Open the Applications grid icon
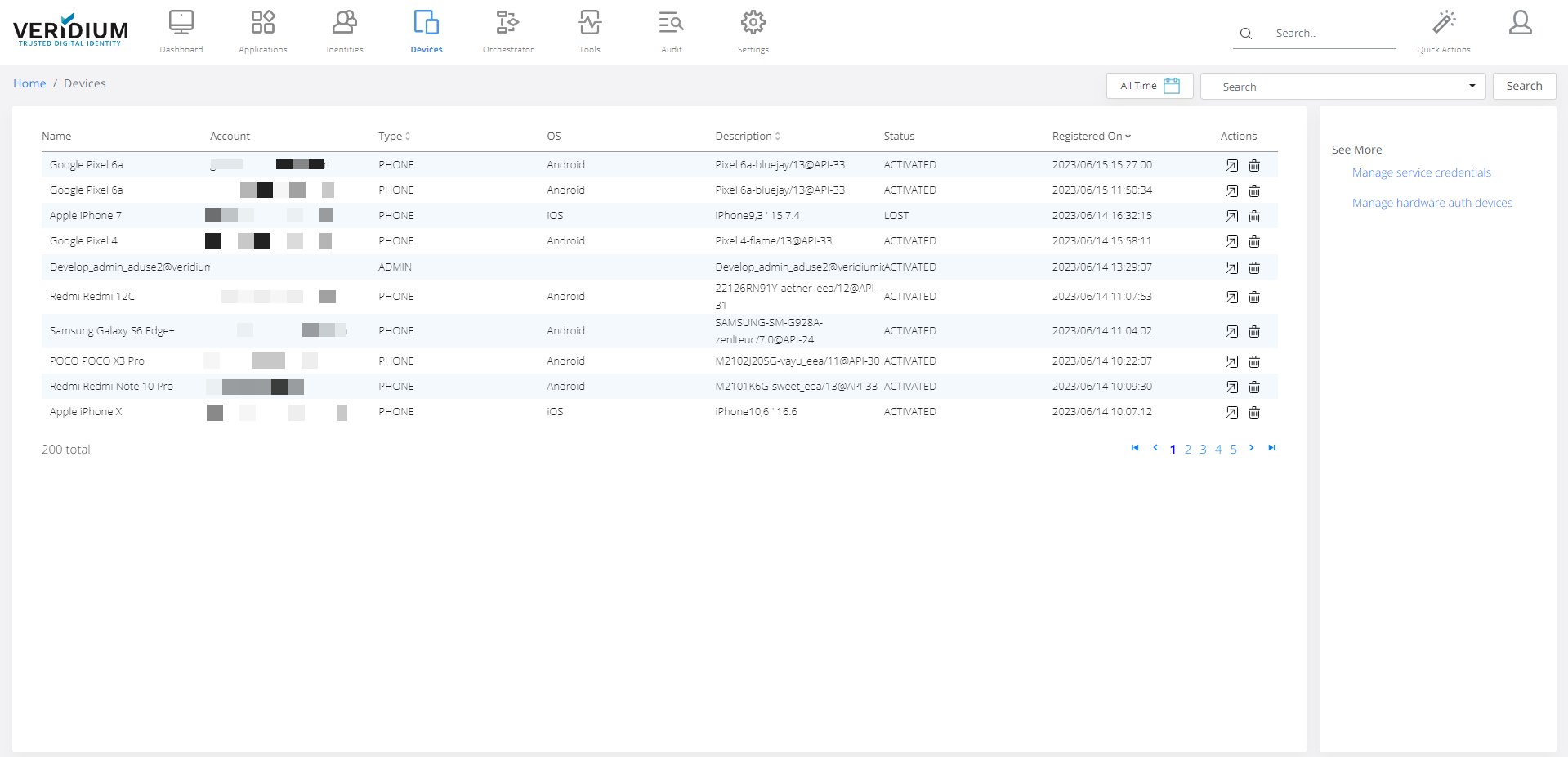 (x=262, y=23)
